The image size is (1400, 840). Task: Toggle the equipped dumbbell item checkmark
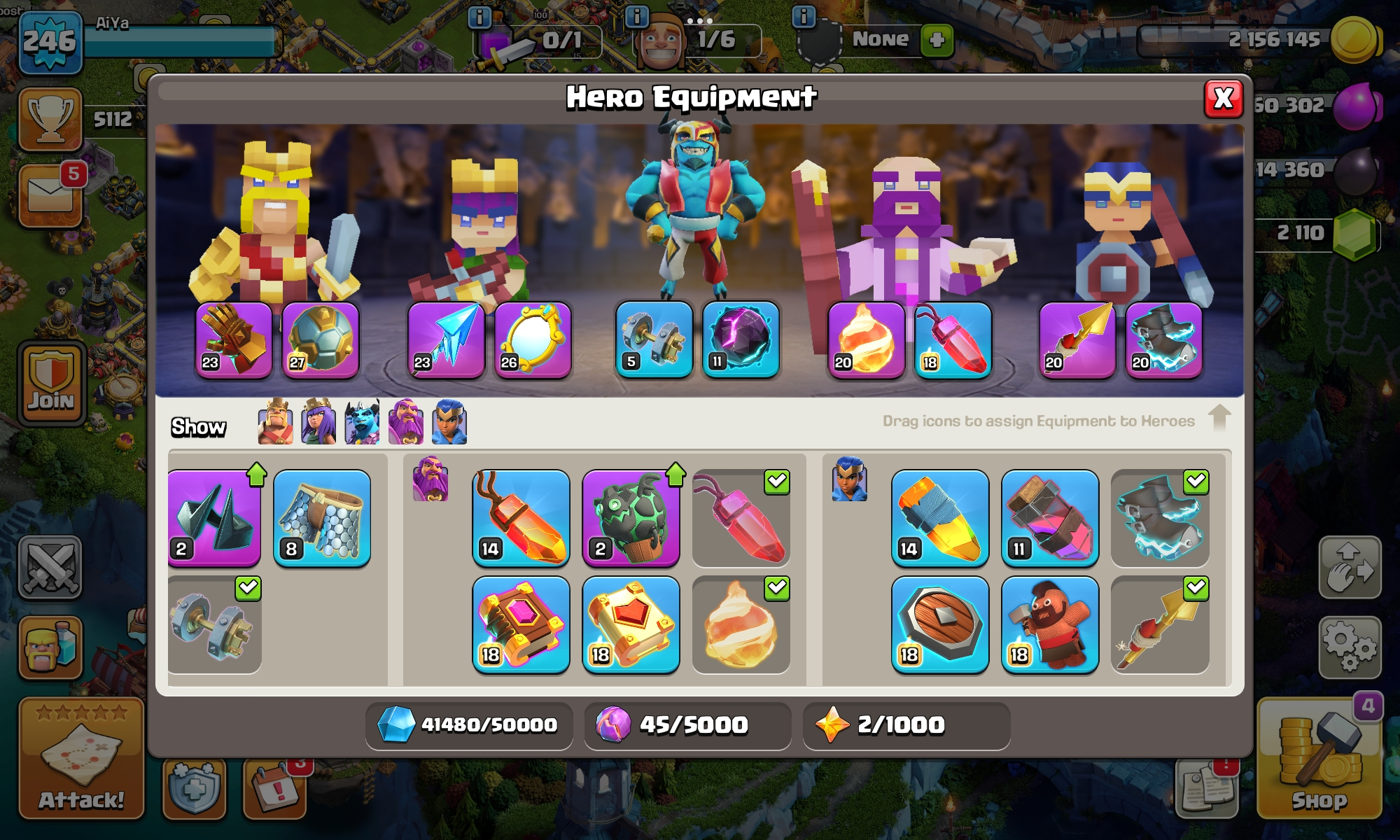pyautogui.click(x=248, y=589)
